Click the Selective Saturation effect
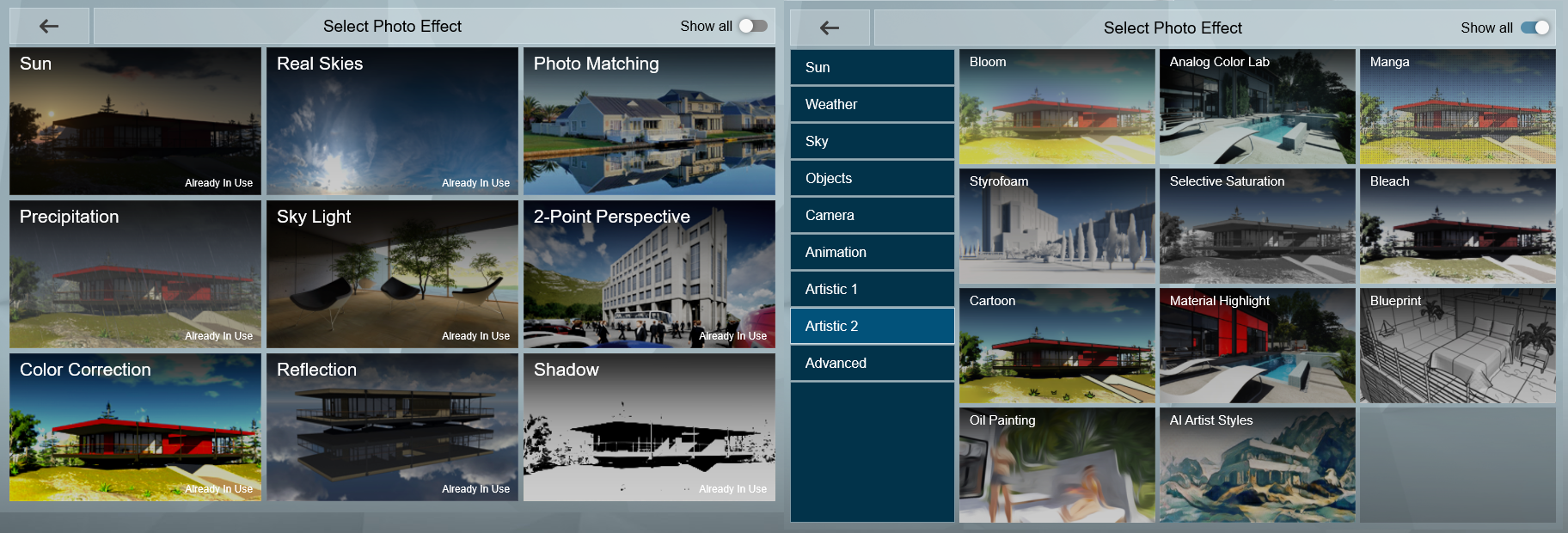The width and height of the screenshot is (1568, 533). (x=1257, y=226)
